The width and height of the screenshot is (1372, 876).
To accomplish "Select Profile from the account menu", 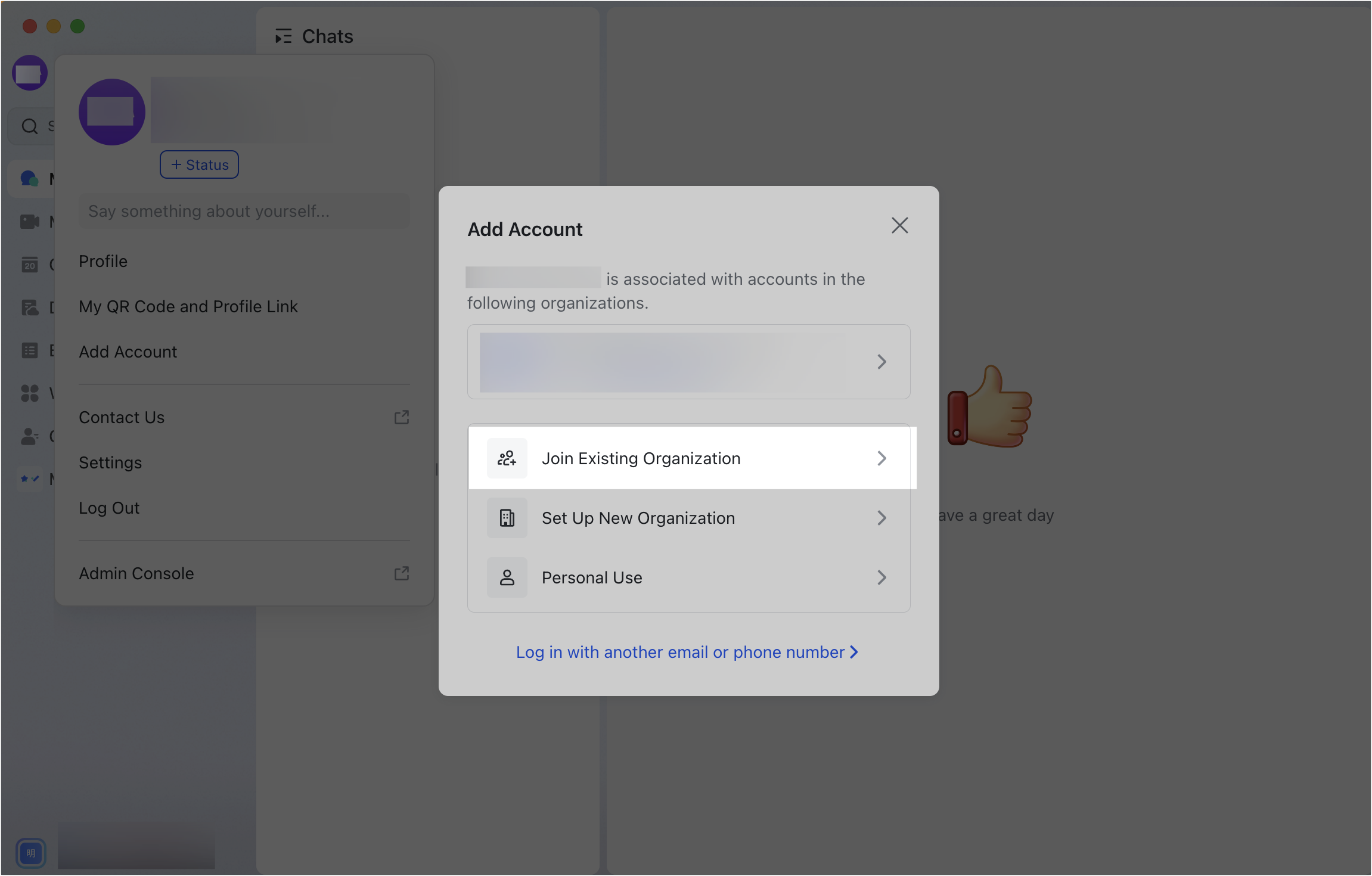I will point(103,261).
